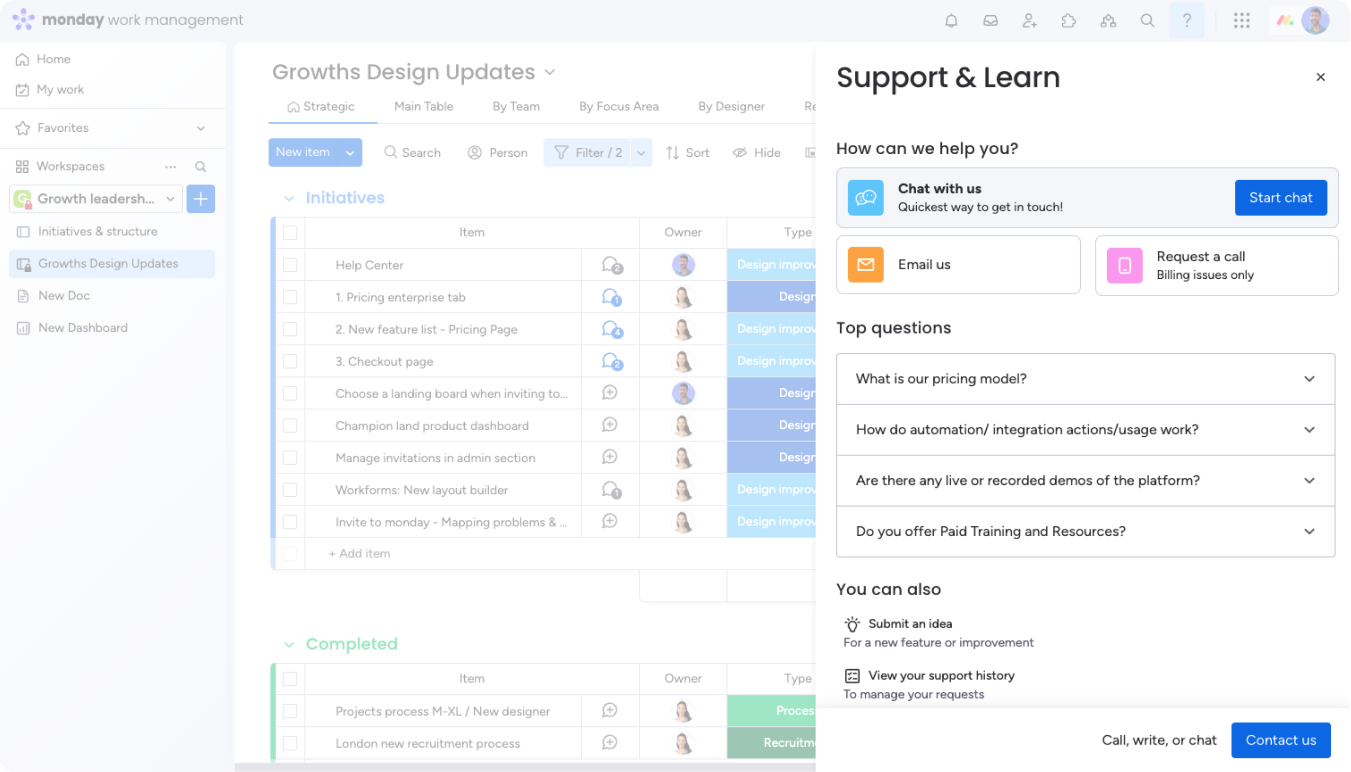The height and width of the screenshot is (772, 1351).
Task: Open the inbox tray icon
Action: 990,21
